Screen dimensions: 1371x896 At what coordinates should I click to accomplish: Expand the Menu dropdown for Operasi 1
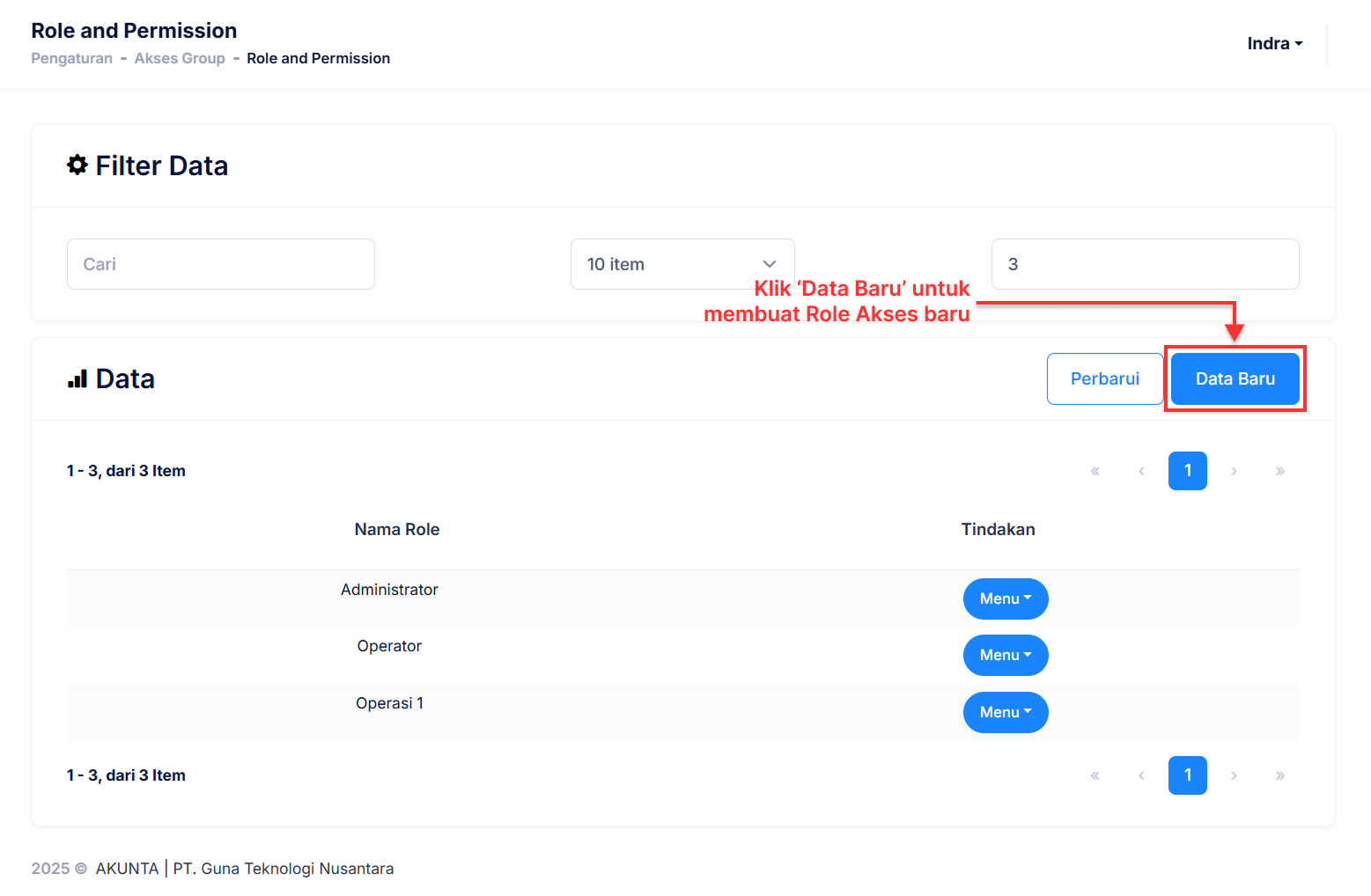tap(1005, 713)
